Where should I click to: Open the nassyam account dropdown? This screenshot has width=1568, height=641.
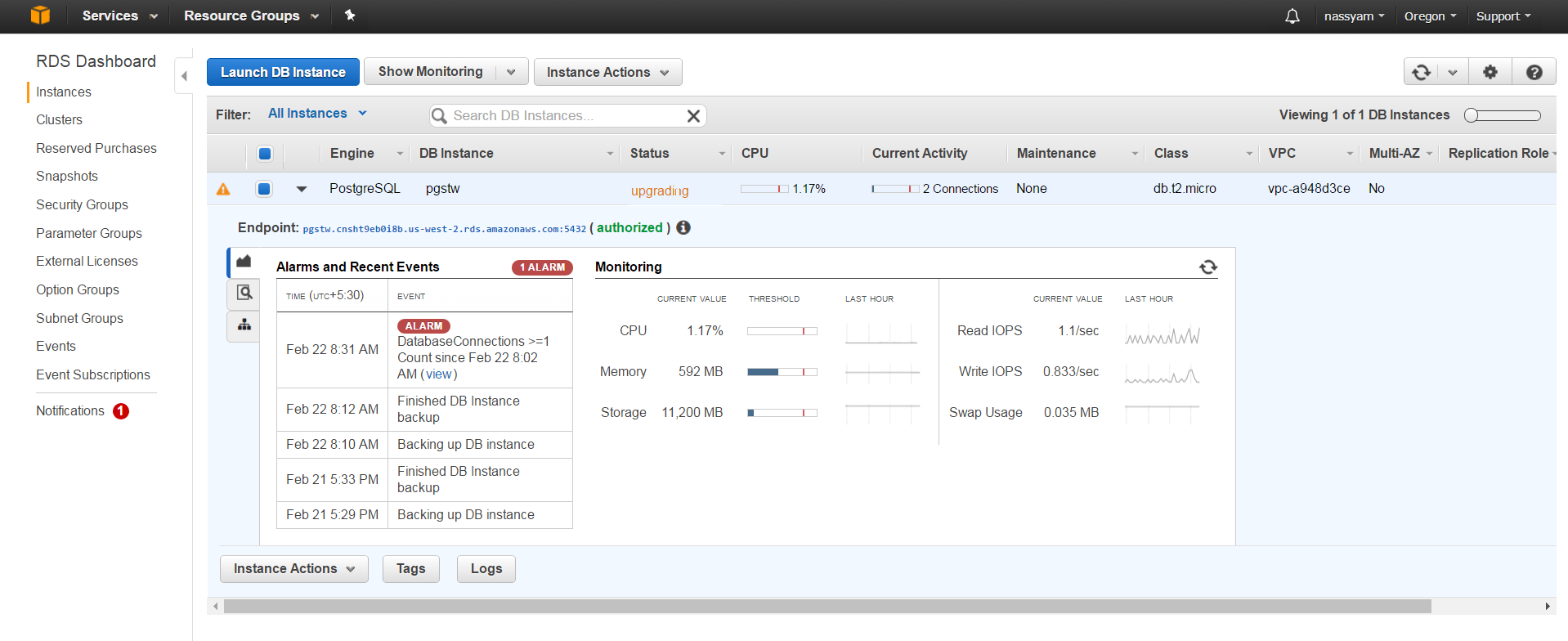point(1354,16)
